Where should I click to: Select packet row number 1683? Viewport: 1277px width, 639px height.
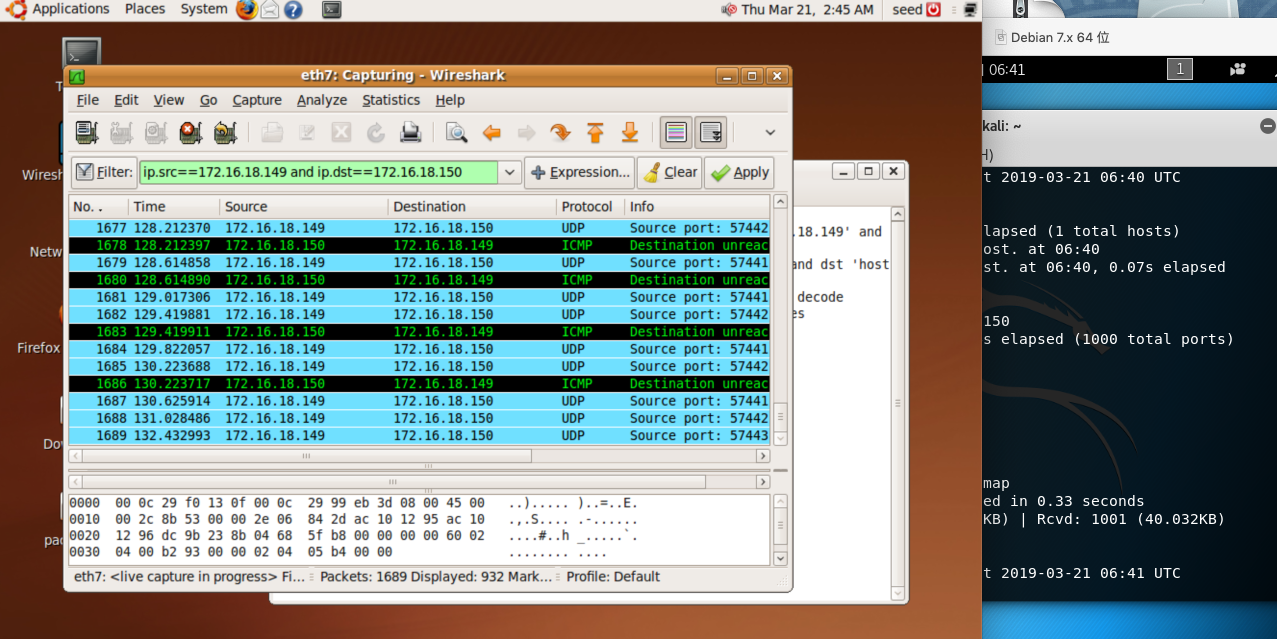click(419, 332)
